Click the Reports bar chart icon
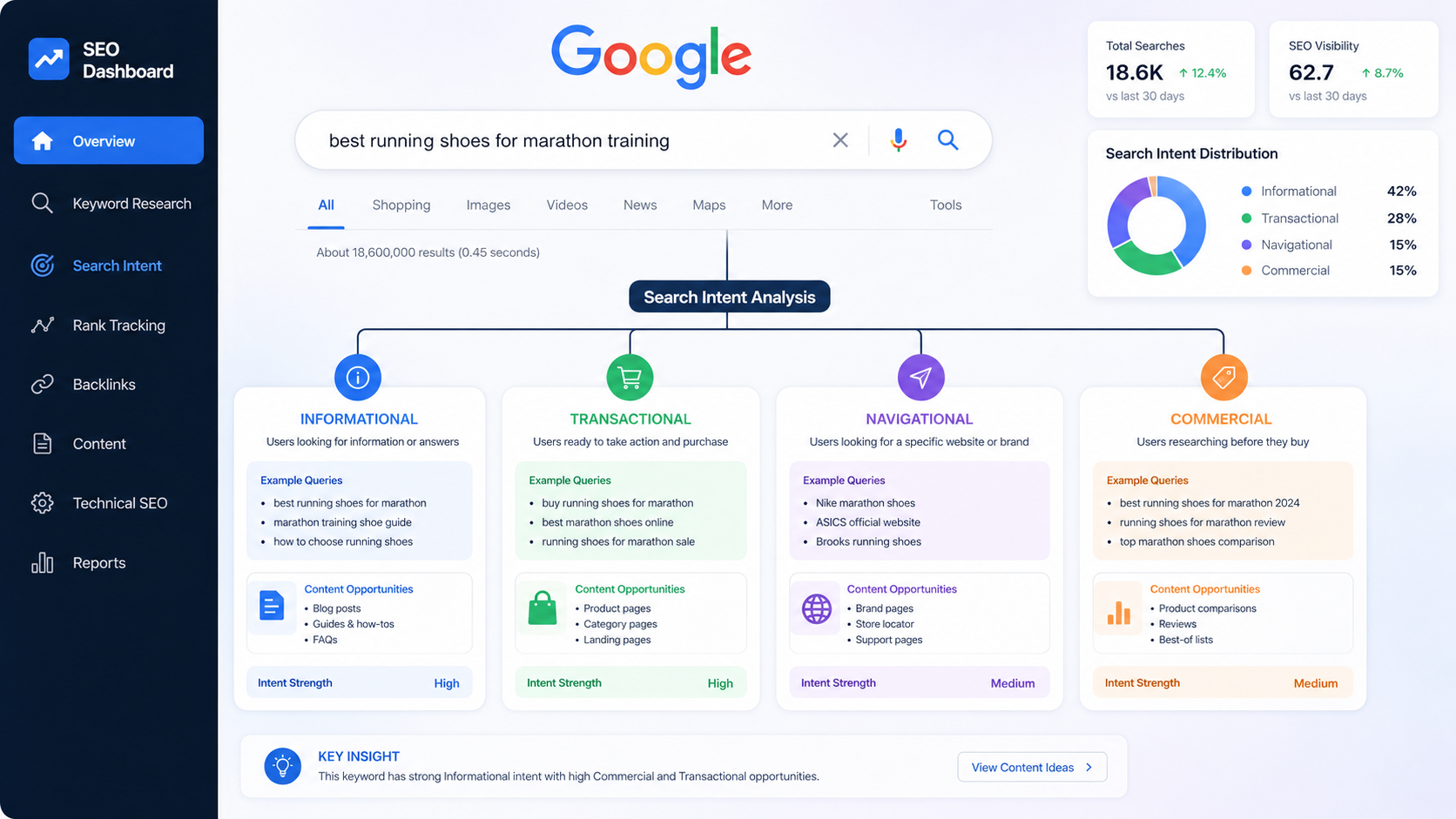The image size is (1456, 819). point(42,562)
